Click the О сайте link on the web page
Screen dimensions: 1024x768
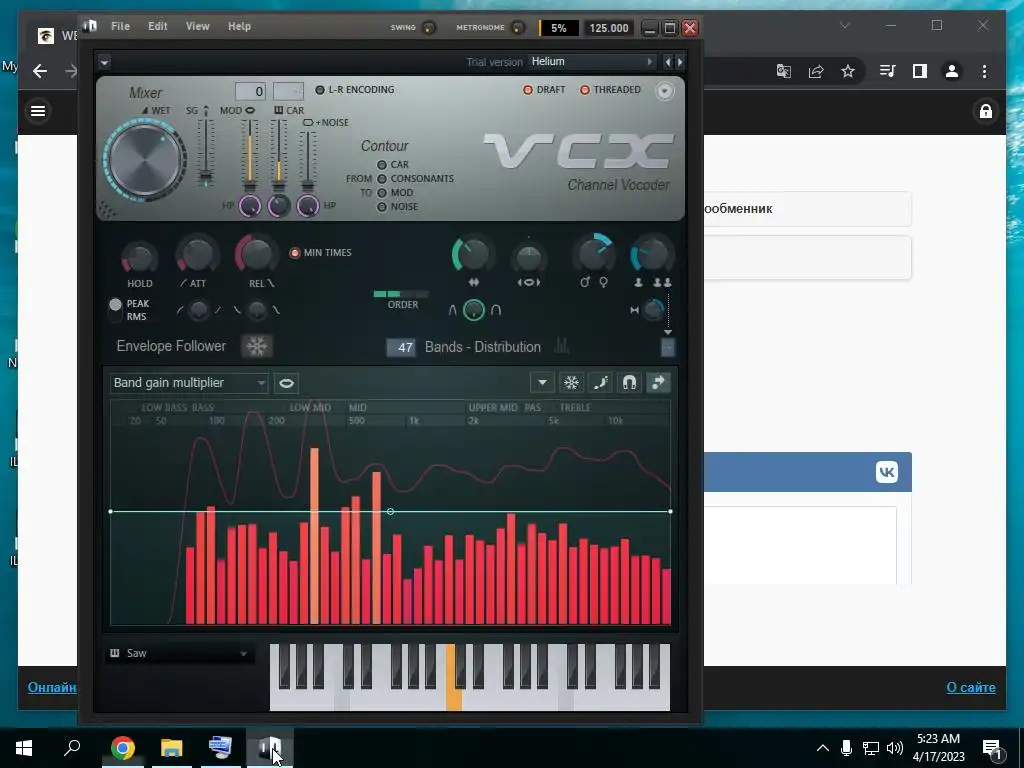coord(970,687)
